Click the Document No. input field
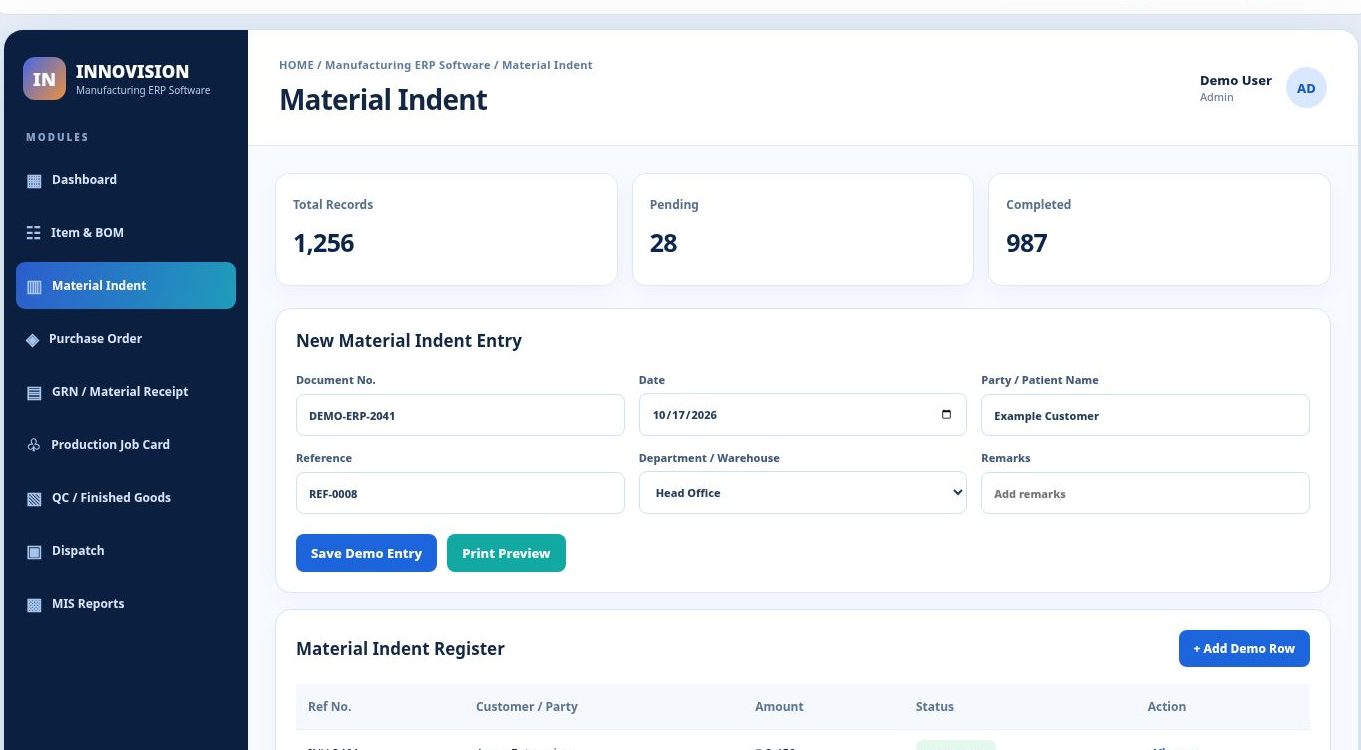The width and height of the screenshot is (1361, 750). (460, 415)
